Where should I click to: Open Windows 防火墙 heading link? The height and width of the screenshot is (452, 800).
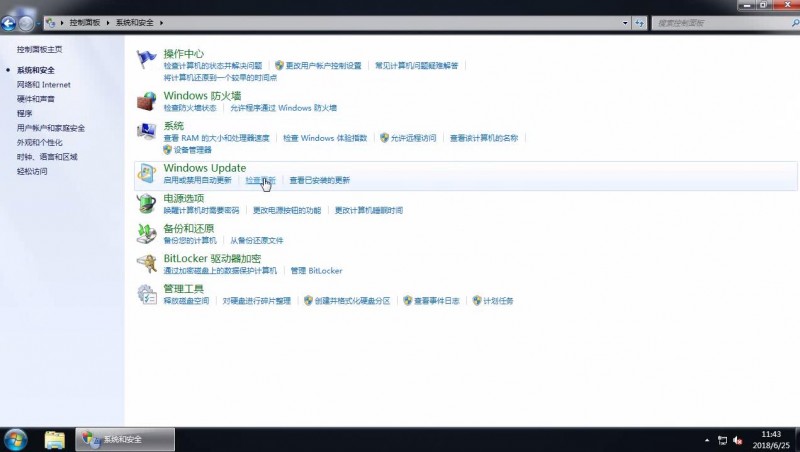pos(202,95)
